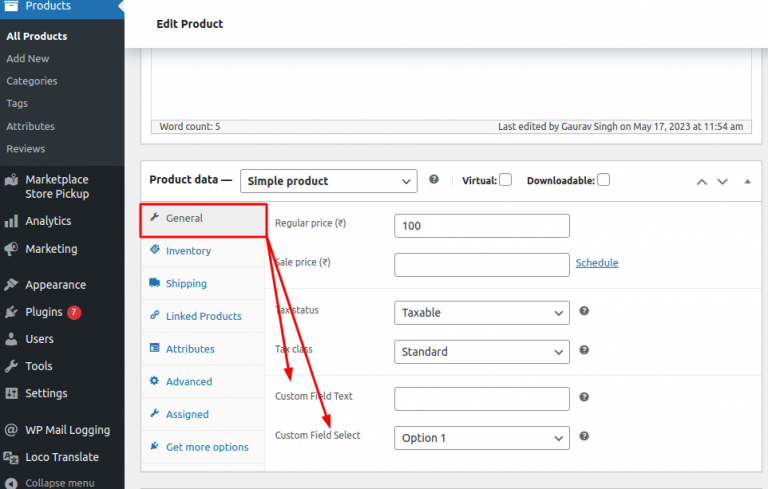Click the Loco Translate icon
Screen dimensions: 768x489
click(11, 457)
